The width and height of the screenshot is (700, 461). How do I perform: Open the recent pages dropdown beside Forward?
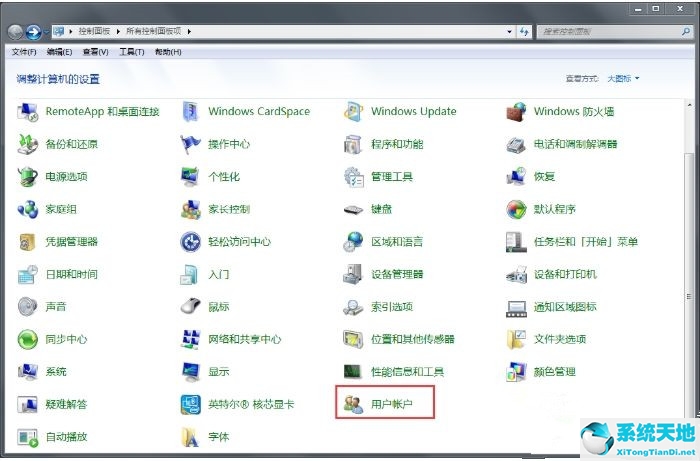tap(46, 32)
